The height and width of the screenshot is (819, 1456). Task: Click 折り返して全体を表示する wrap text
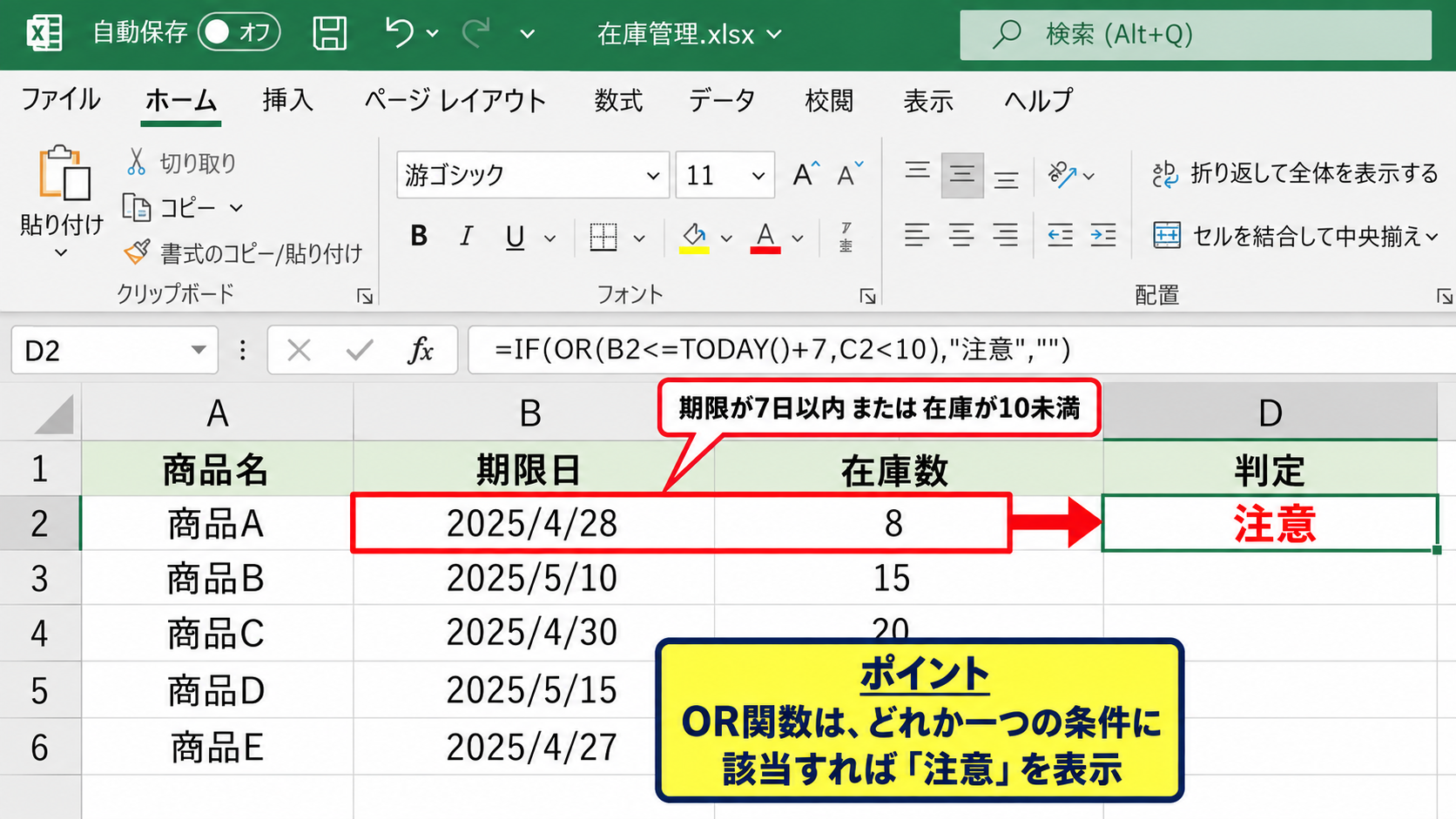click(1295, 174)
